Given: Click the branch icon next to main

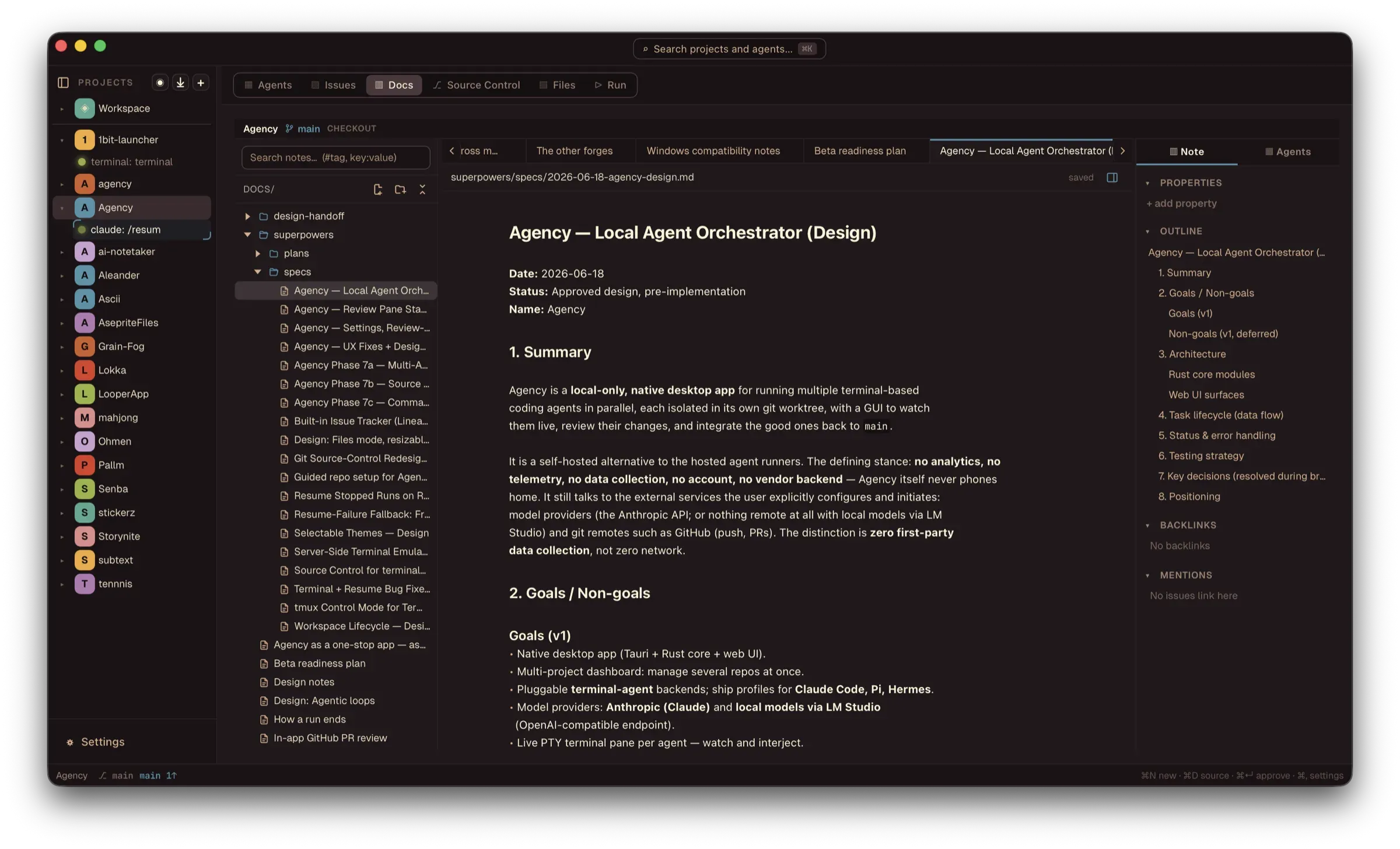Looking at the screenshot, I should (289, 128).
